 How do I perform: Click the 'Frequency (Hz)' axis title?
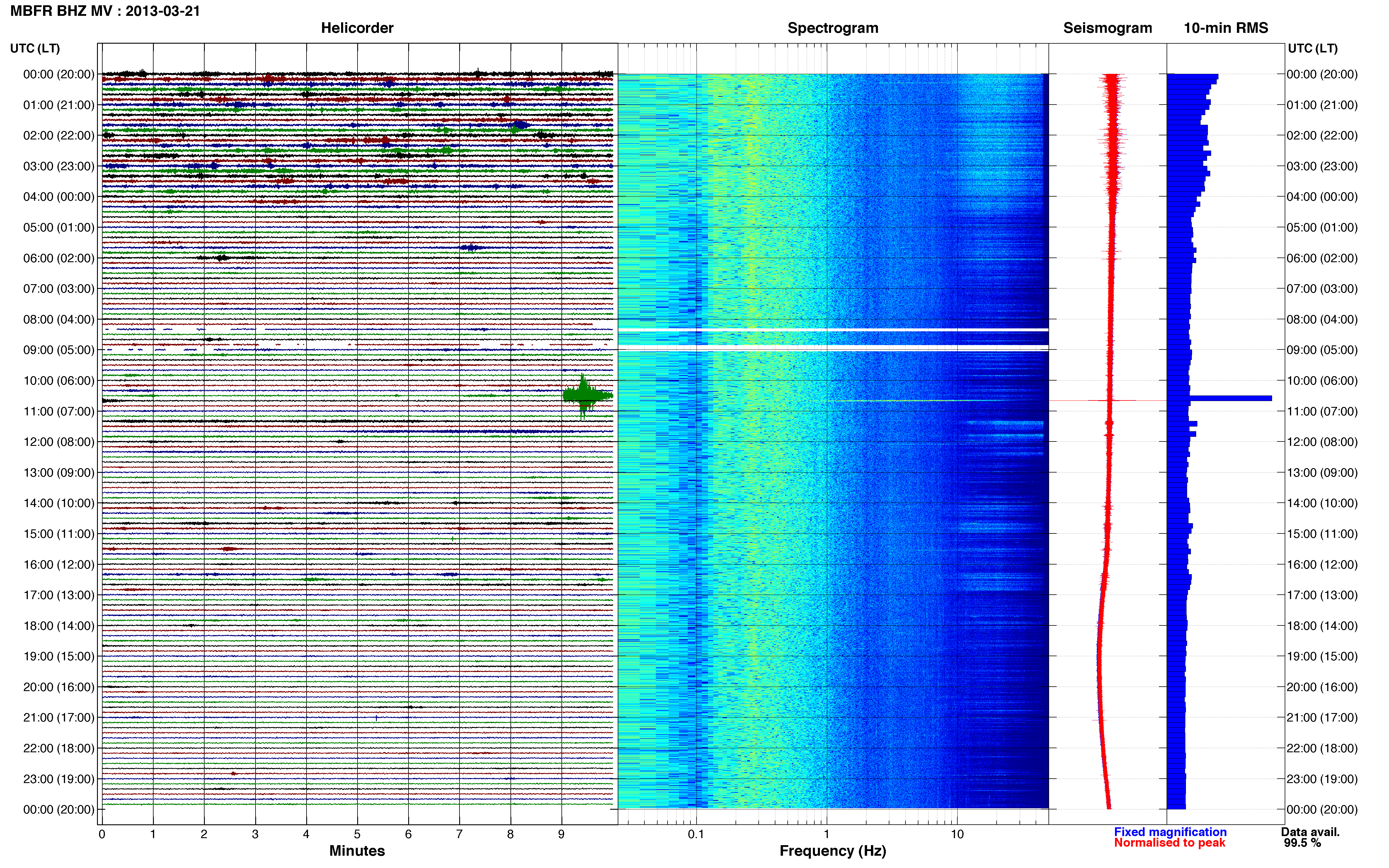point(833,851)
